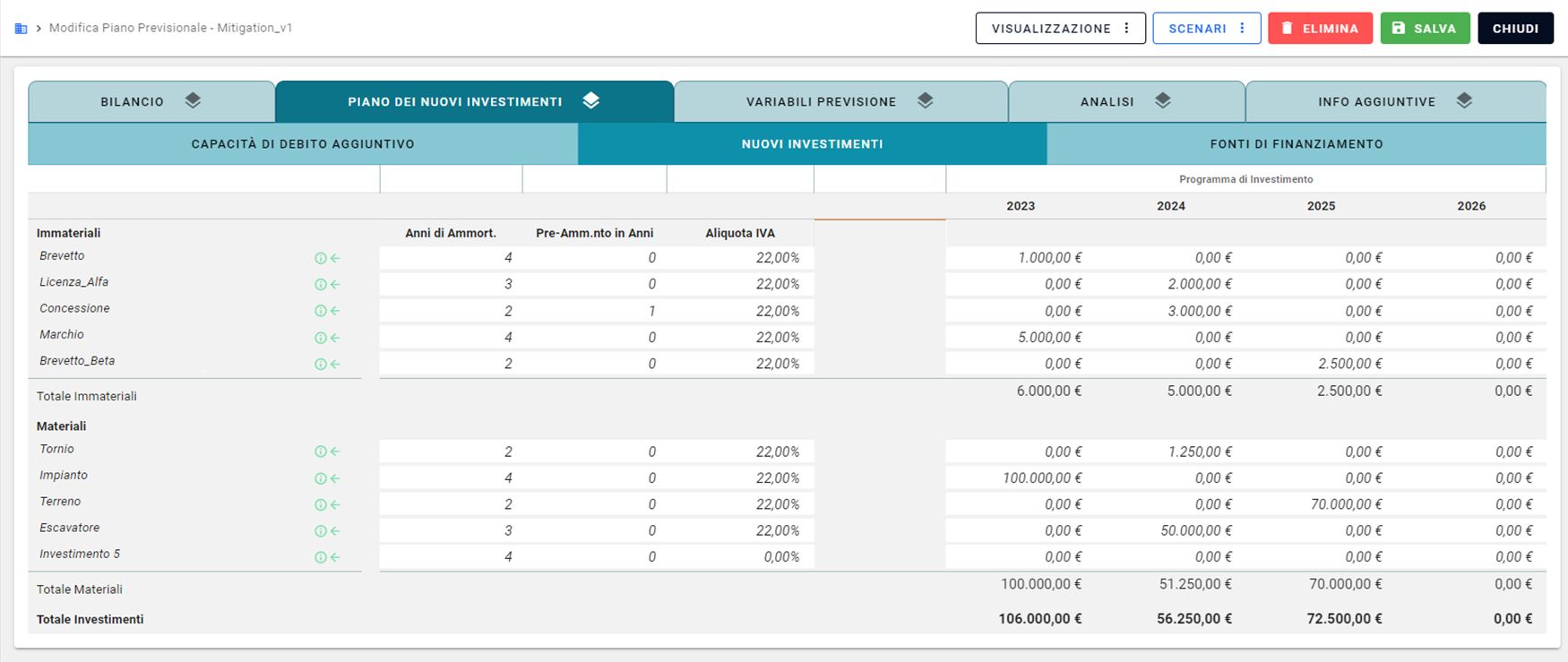Open the Scenari dropdown menu
Screen dimensions: 1568x662
click(x=1206, y=28)
